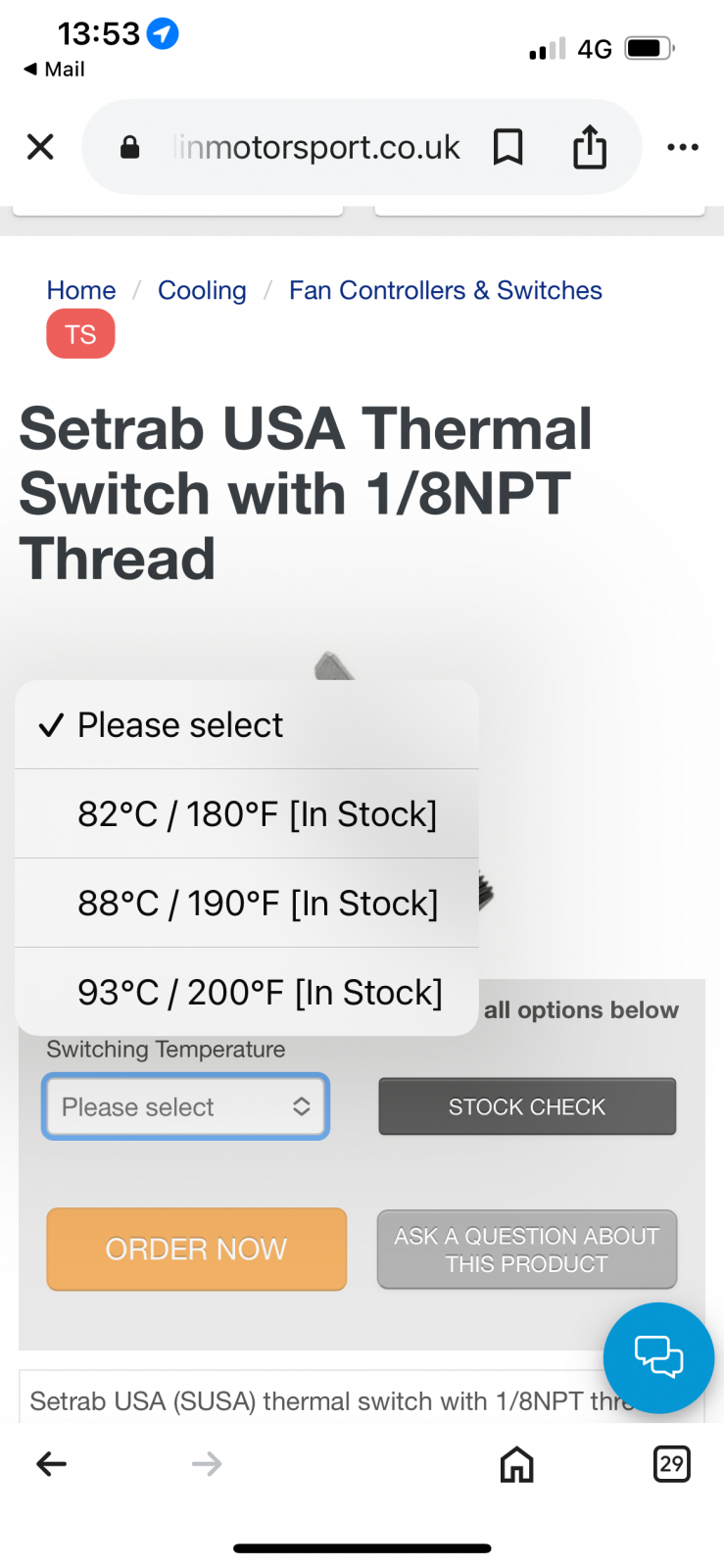Open the tab switcher showing 29

[671, 1464]
